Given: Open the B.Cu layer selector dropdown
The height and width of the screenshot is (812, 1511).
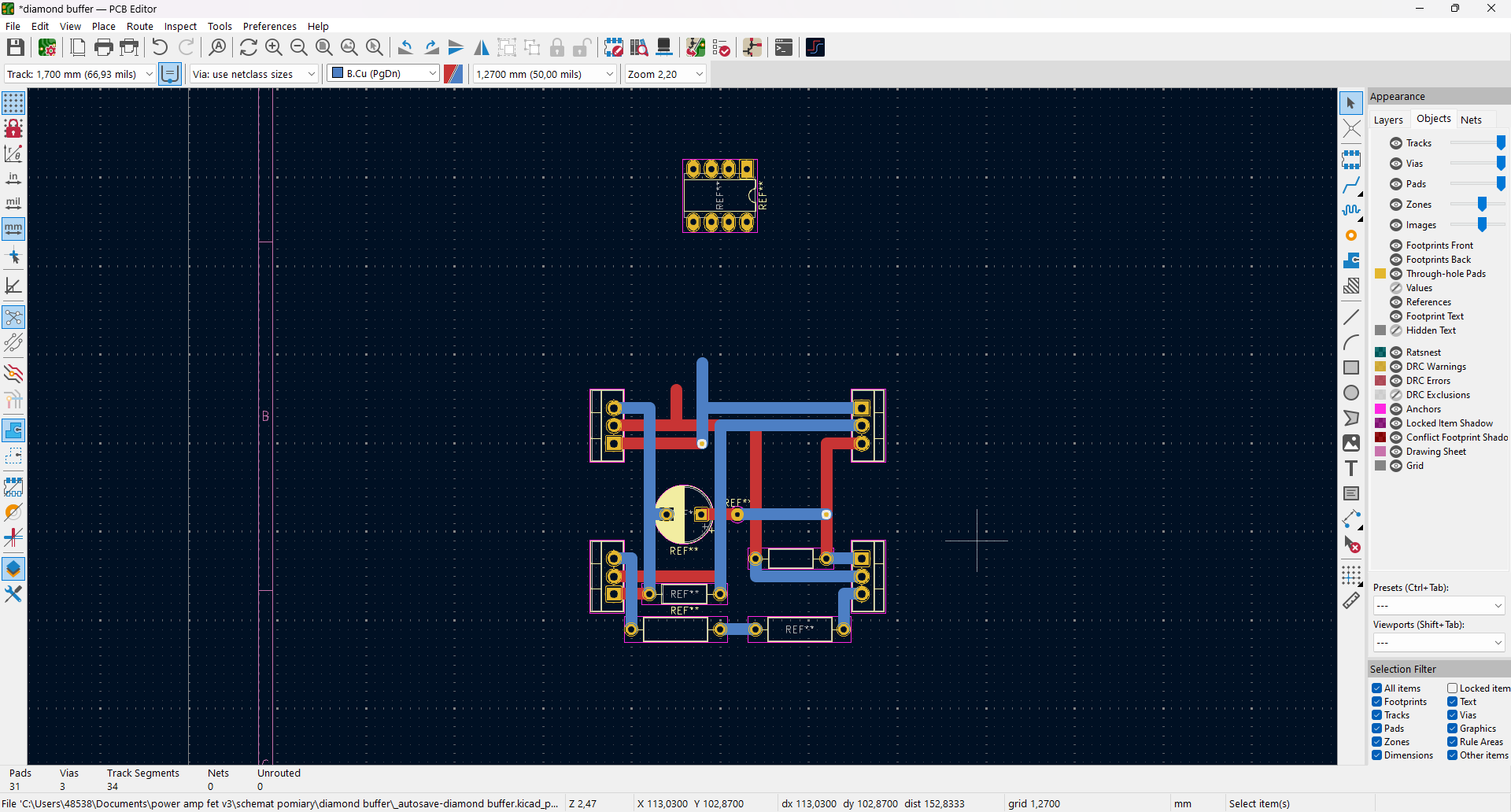Looking at the screenshot, I should 383,73.
